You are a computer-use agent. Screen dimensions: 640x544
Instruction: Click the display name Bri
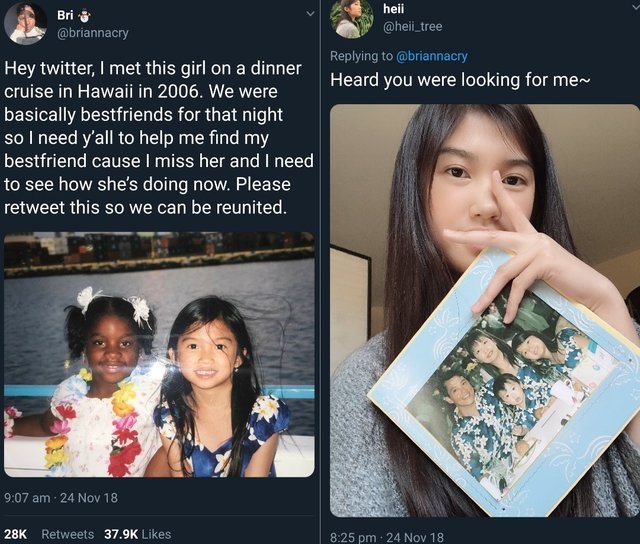pos(65,15)
